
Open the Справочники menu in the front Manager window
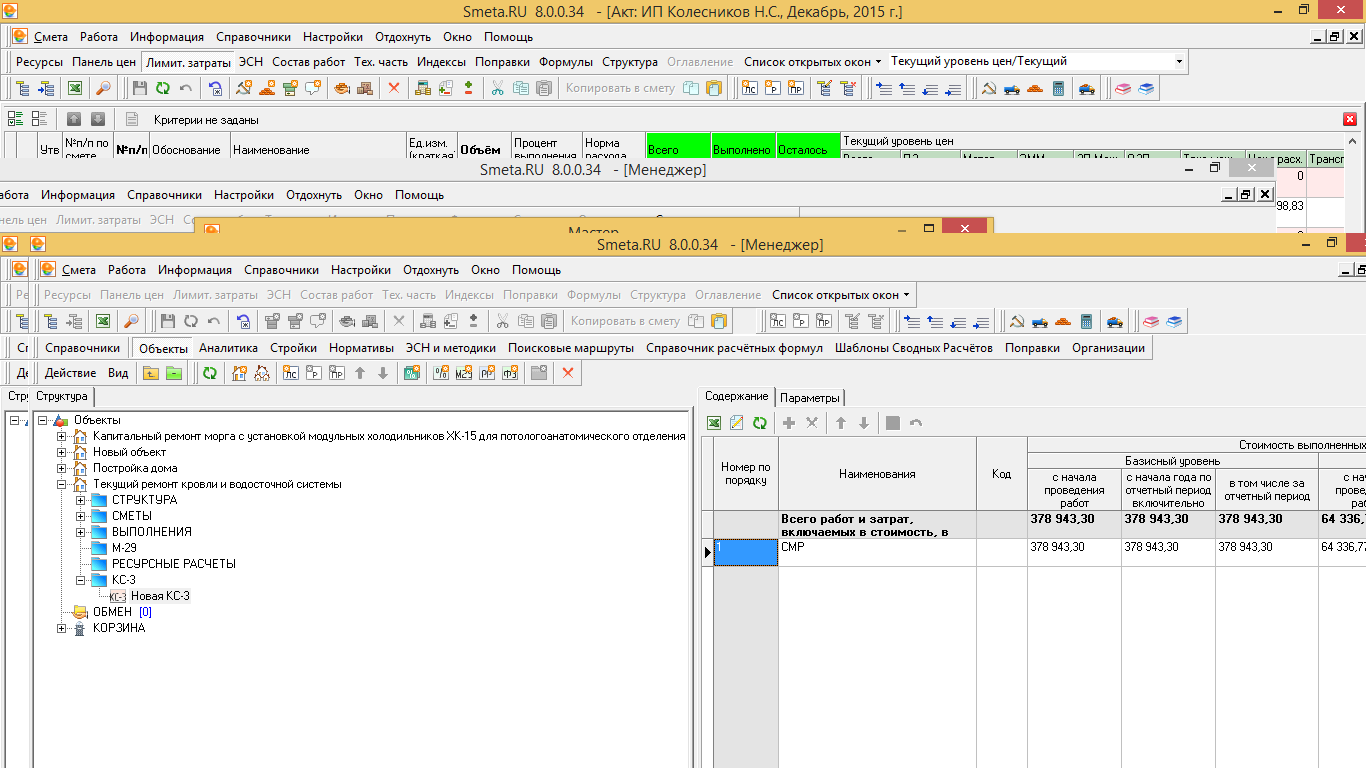(x=281, y=270)
